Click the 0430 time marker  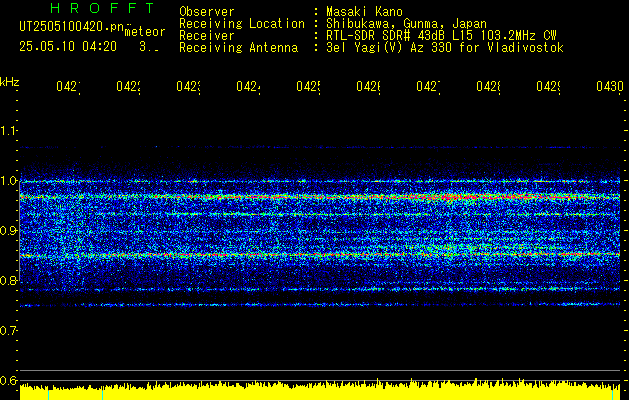coord(609,86)
